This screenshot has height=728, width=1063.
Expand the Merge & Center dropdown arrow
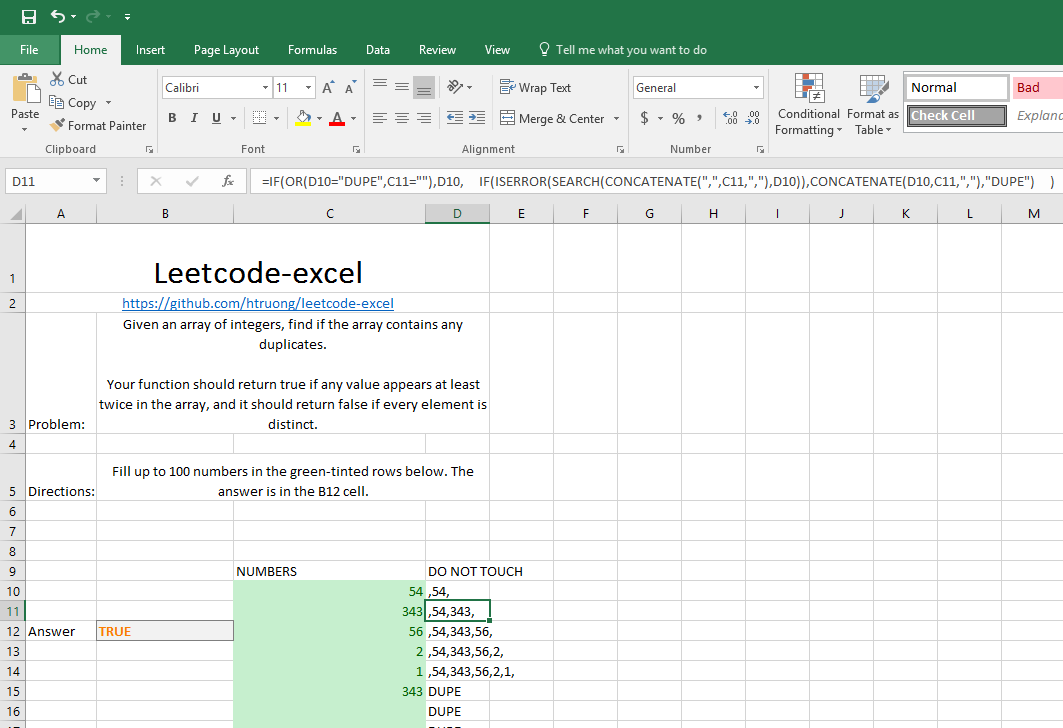tap(616, 118)
